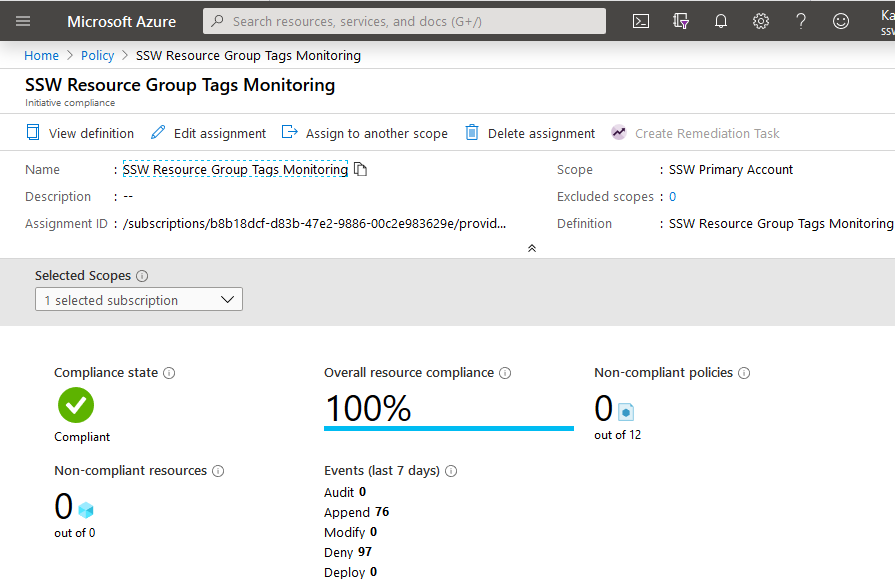Navigate to Home breadcrumb
The height and width of the screenshot is (585, 895).
tap(41, 56)
